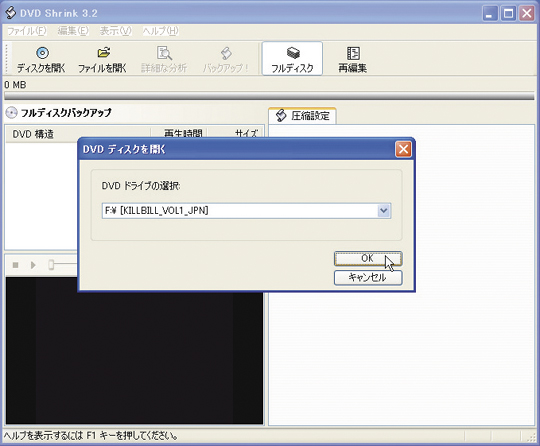
Task: Click the 再生時間 column header
Action: click(180, 133)
